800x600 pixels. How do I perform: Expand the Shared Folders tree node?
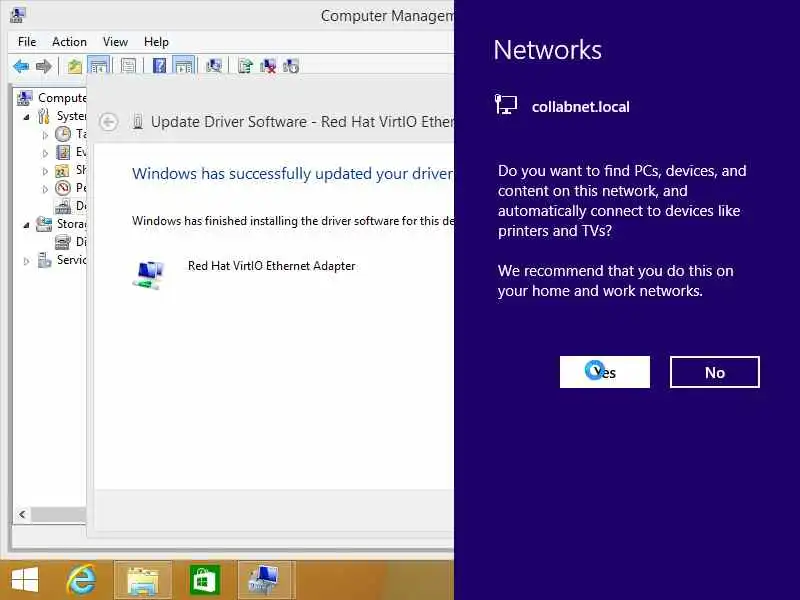tap(45, 171)
